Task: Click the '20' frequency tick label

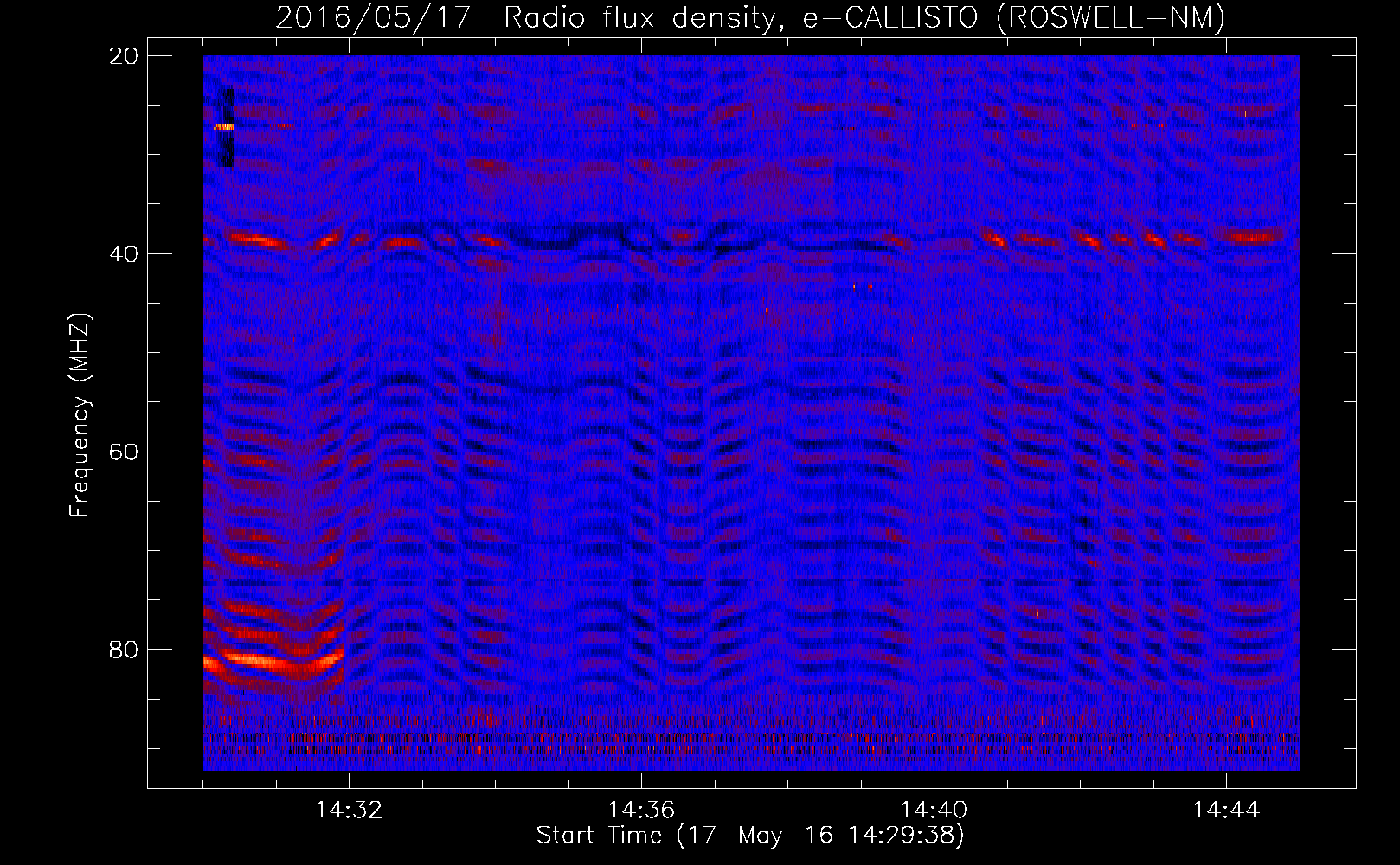Action: point(124,56)
